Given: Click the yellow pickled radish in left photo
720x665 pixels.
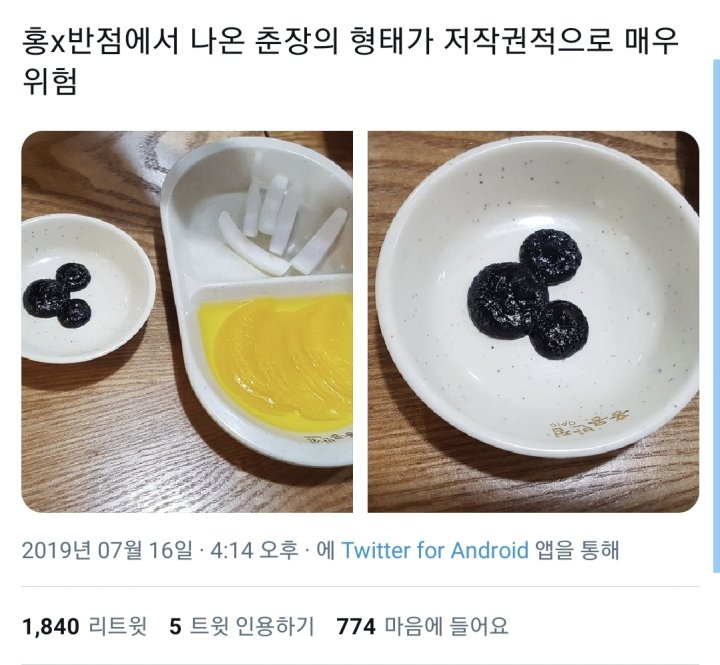Looking at the screenshot, I should (x=278, y=356).
